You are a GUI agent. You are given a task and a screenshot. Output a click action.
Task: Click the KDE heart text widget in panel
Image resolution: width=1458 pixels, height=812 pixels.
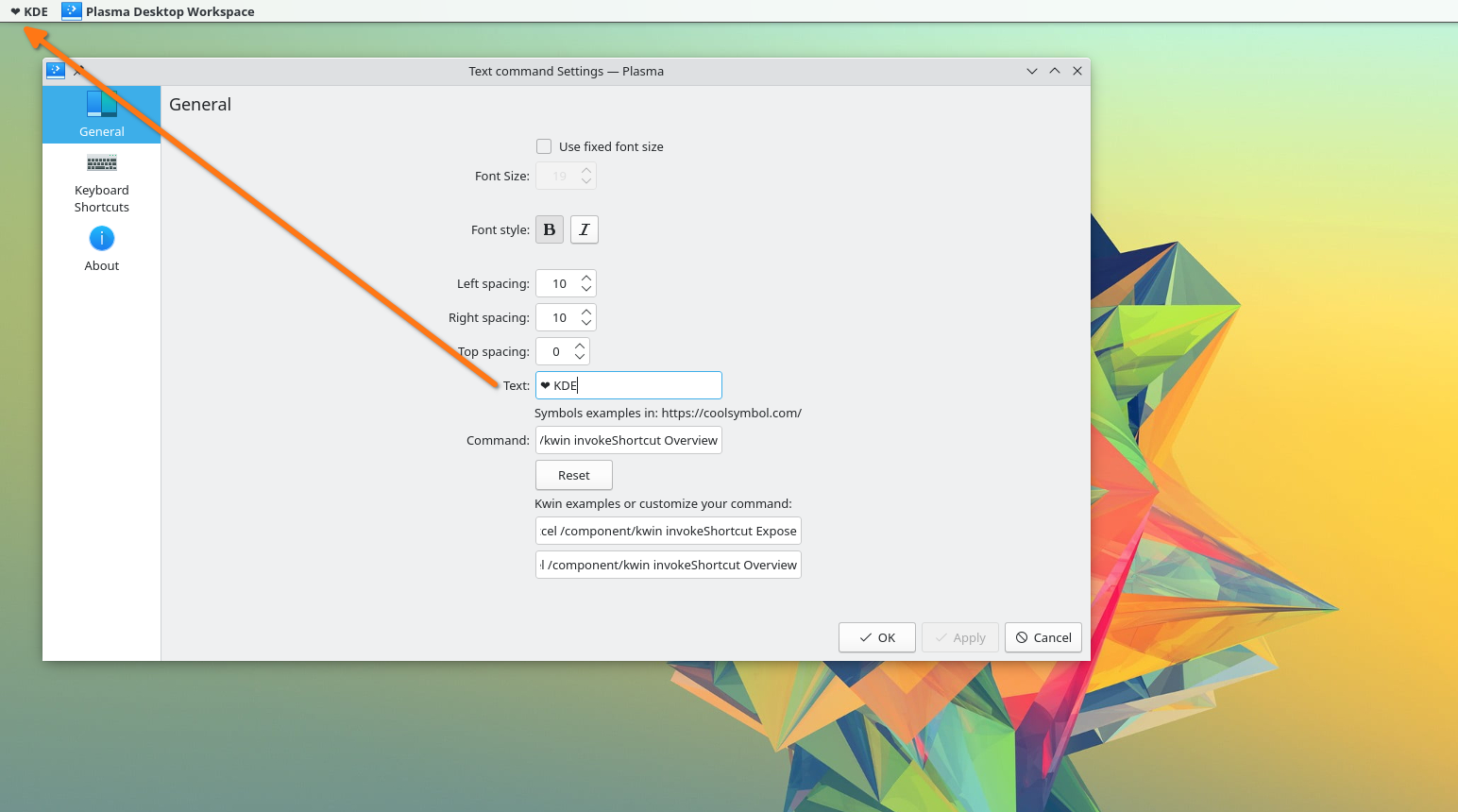coord(29,11)
